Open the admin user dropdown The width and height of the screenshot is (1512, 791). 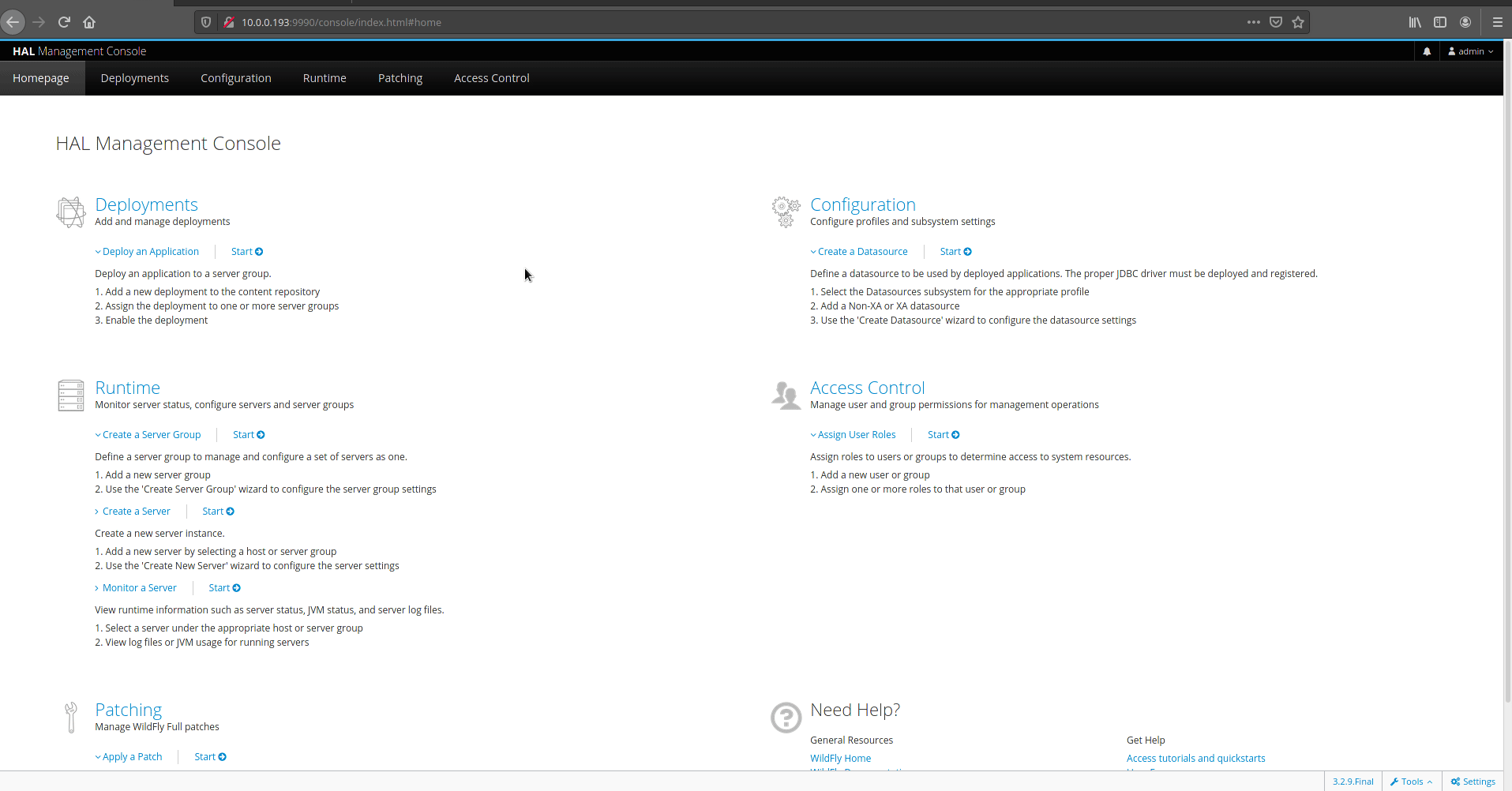[x=1470, y=51]
